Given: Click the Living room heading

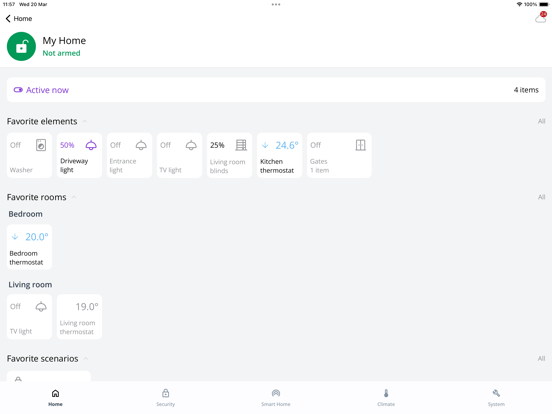Looking at the screenshot, I should pyautogui.click(x=30, y=284).
